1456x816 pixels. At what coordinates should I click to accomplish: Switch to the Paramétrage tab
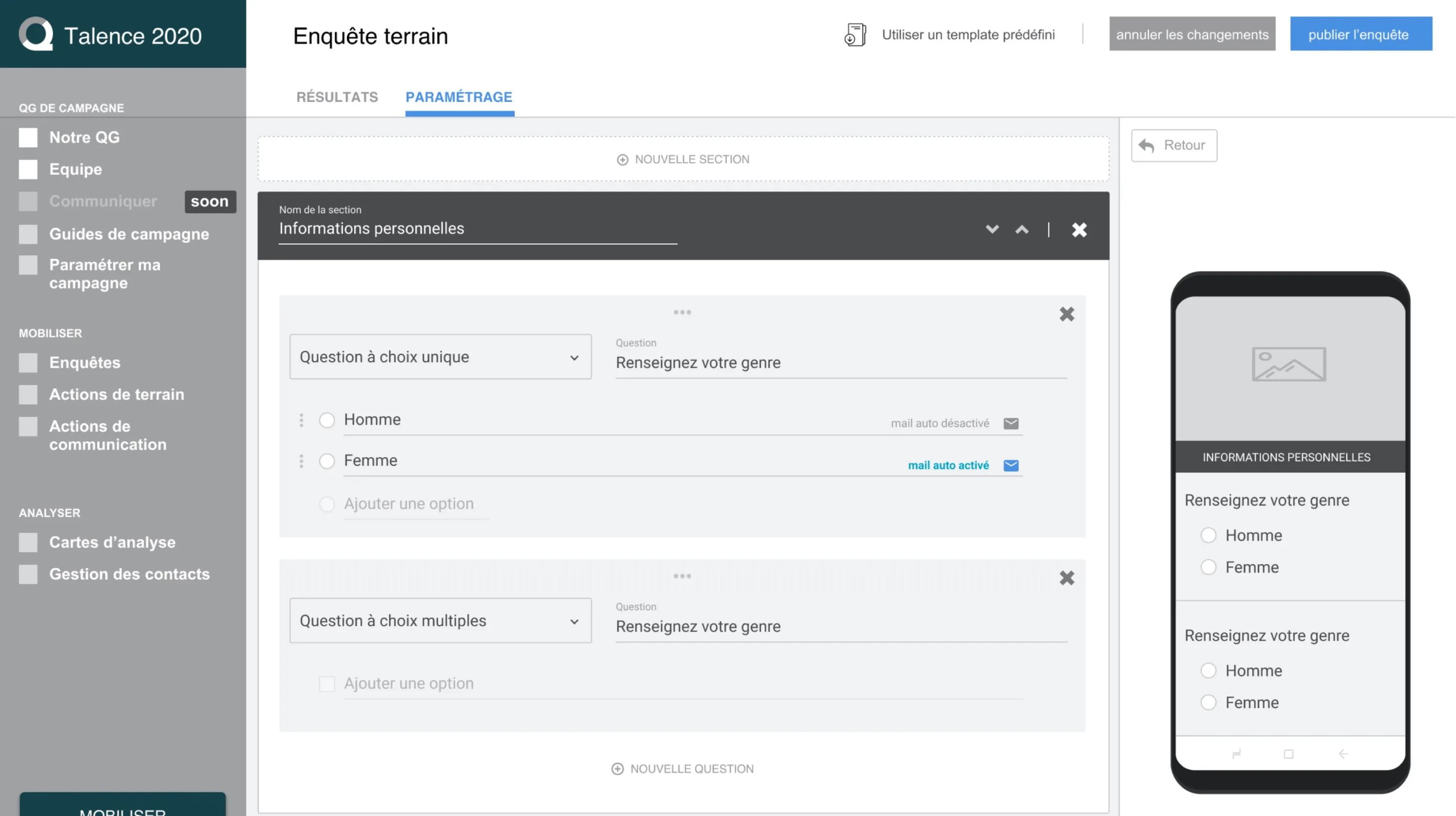pos(459,97)
